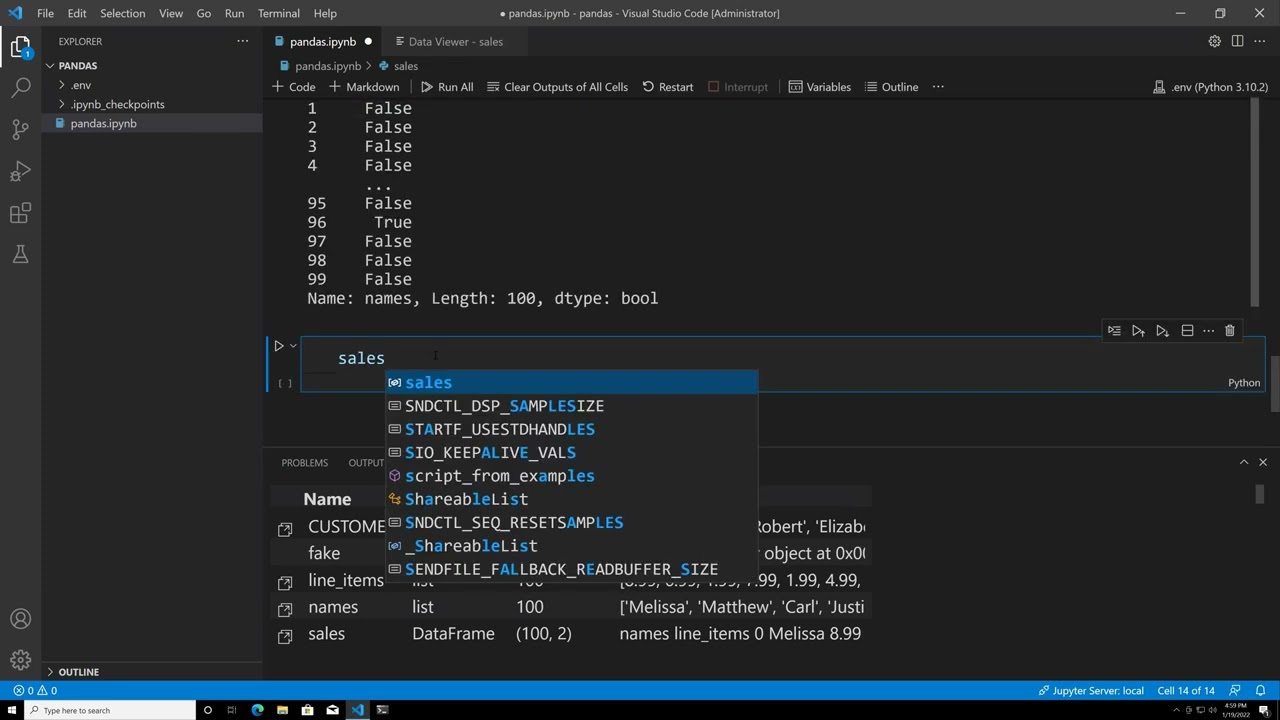Maximize the bottom panel size
This screenshot has width=1280, height=720.
click(x=1244, y=462)
